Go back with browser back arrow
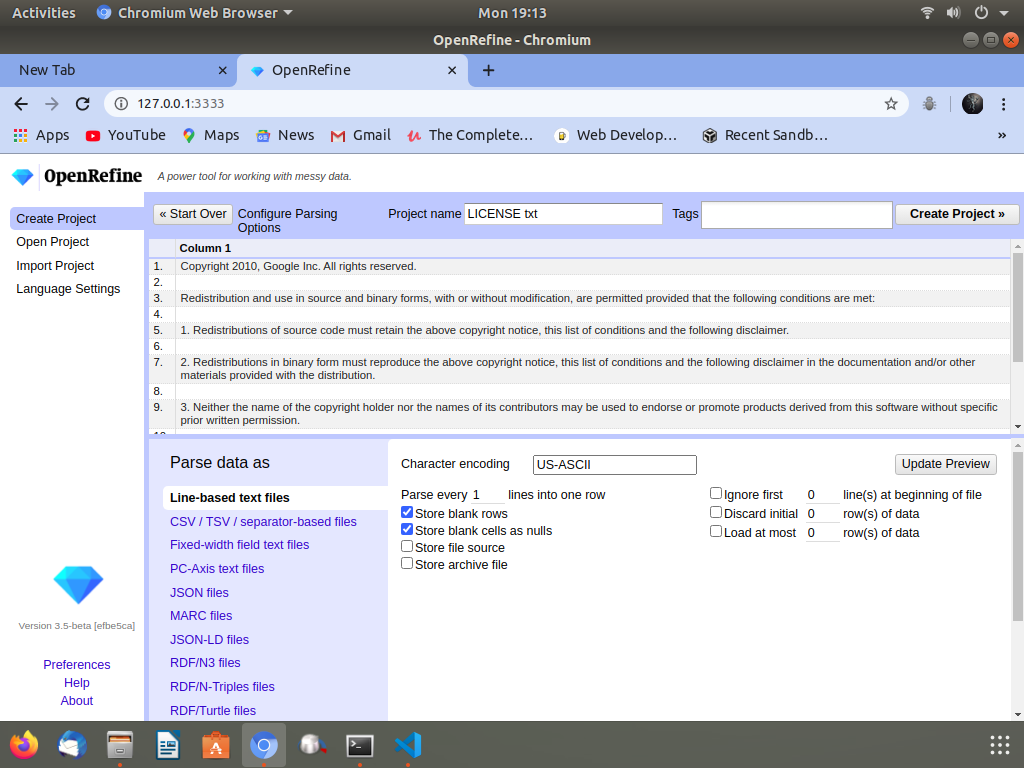 coord(21,104)
